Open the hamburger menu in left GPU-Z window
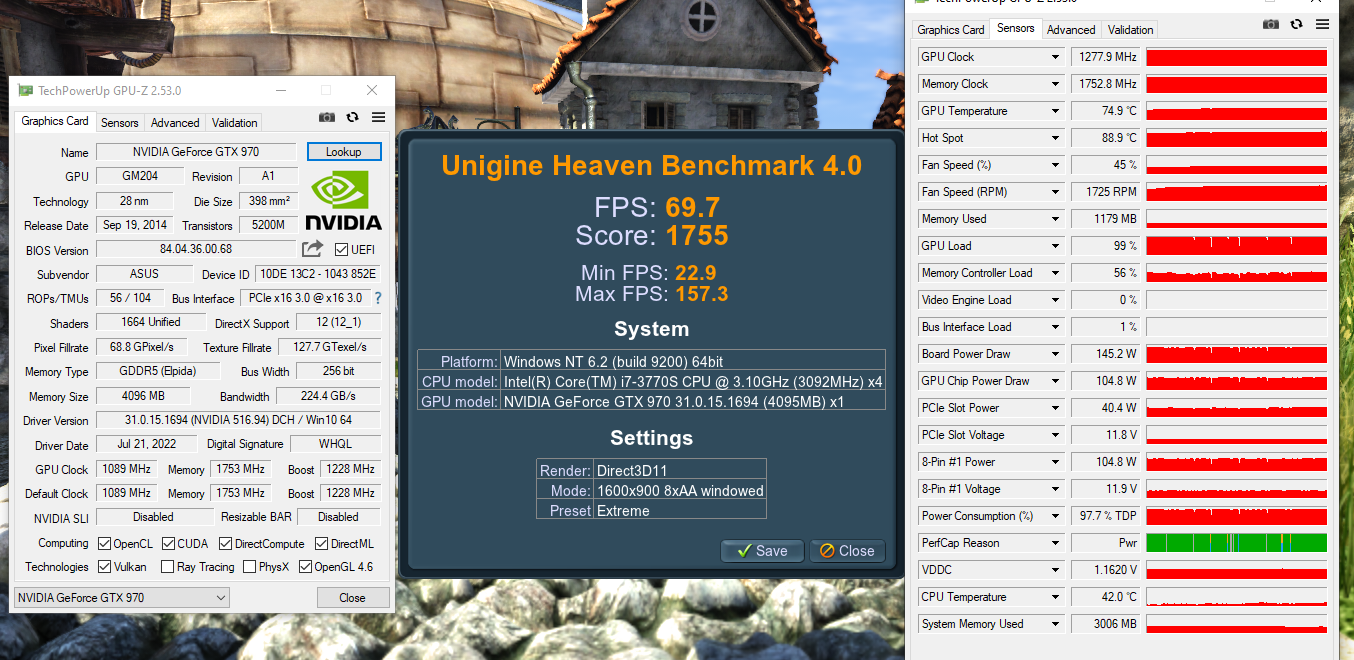 tap(378, 117)
